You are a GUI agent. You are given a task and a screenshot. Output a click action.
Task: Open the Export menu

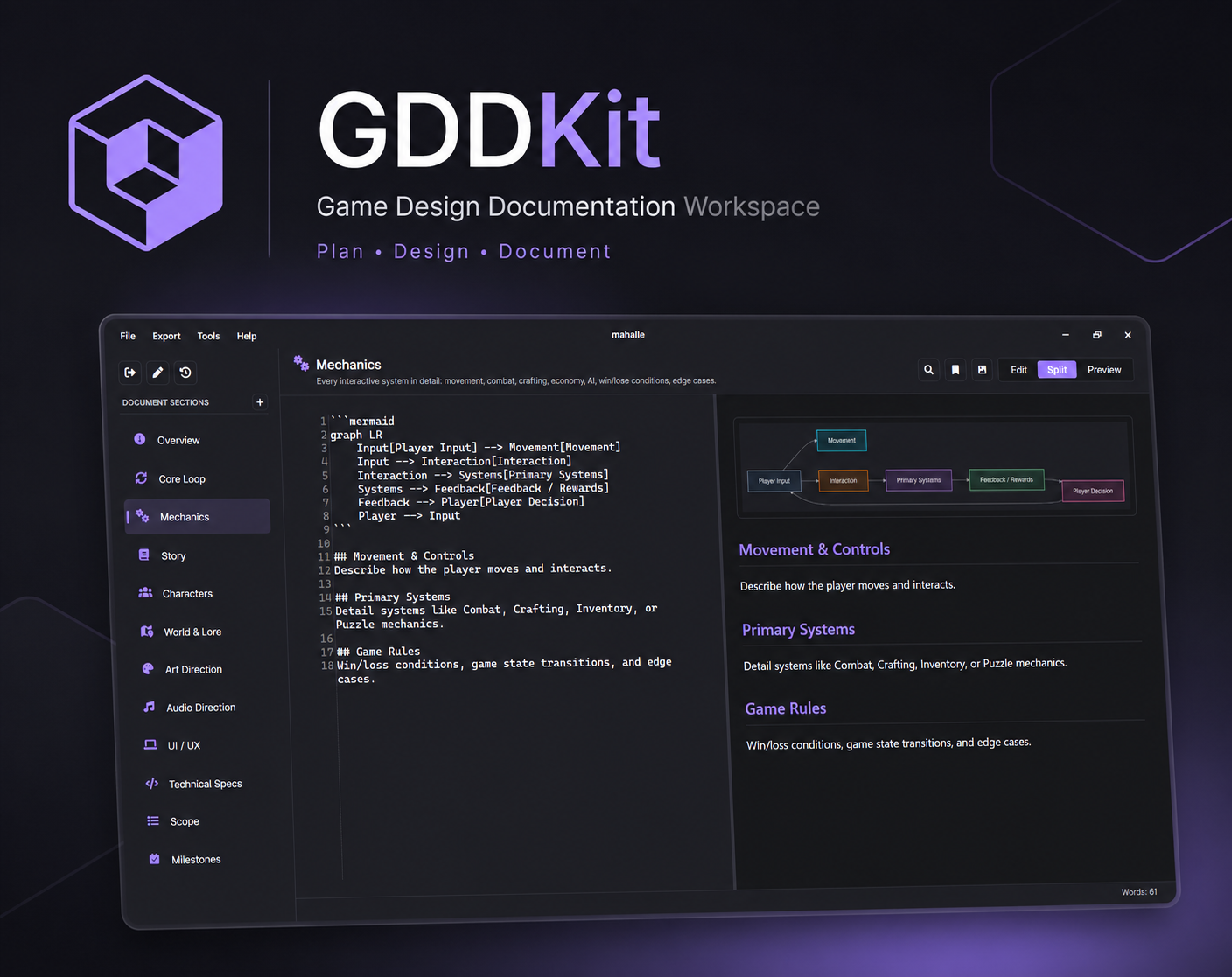[166, 336]
